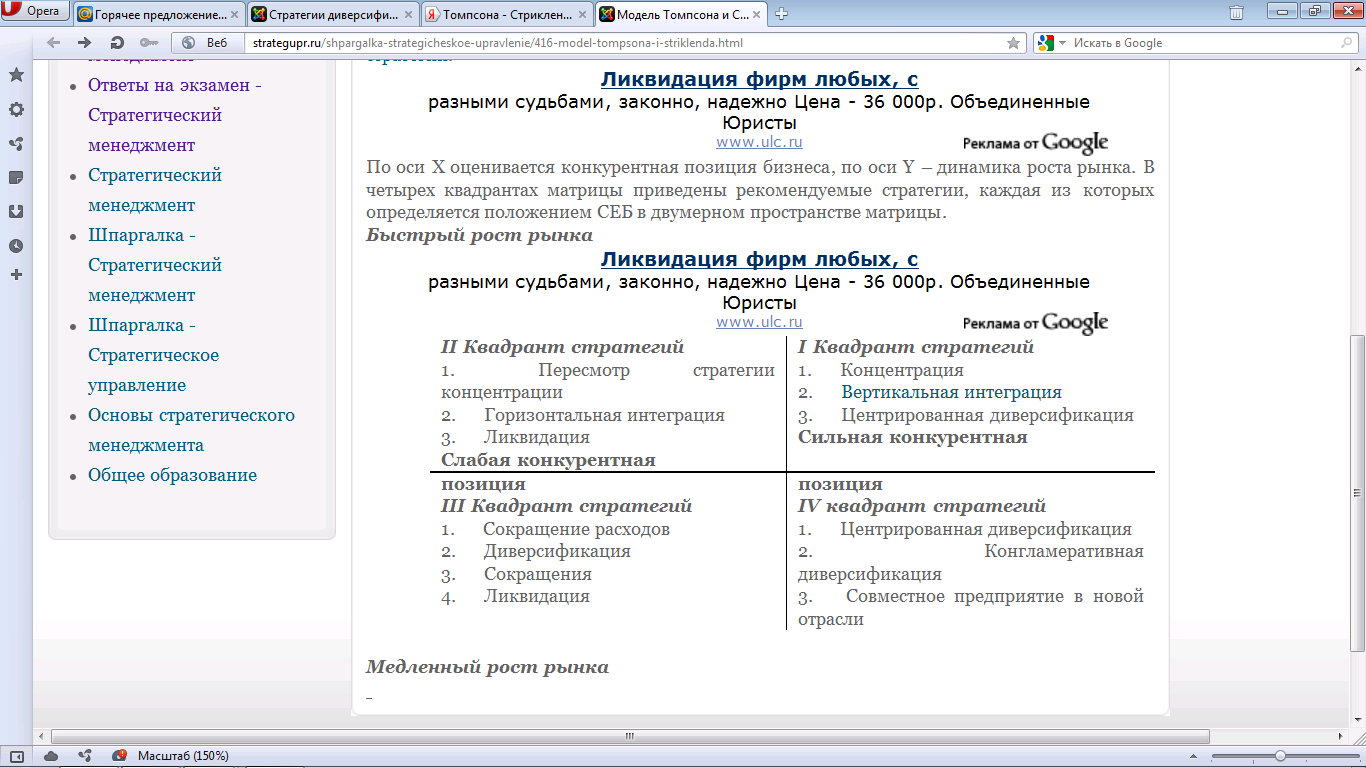Bookmark page with address bar star
The height and width of the screenshot is (768, 1366).
pos(1014,43)
